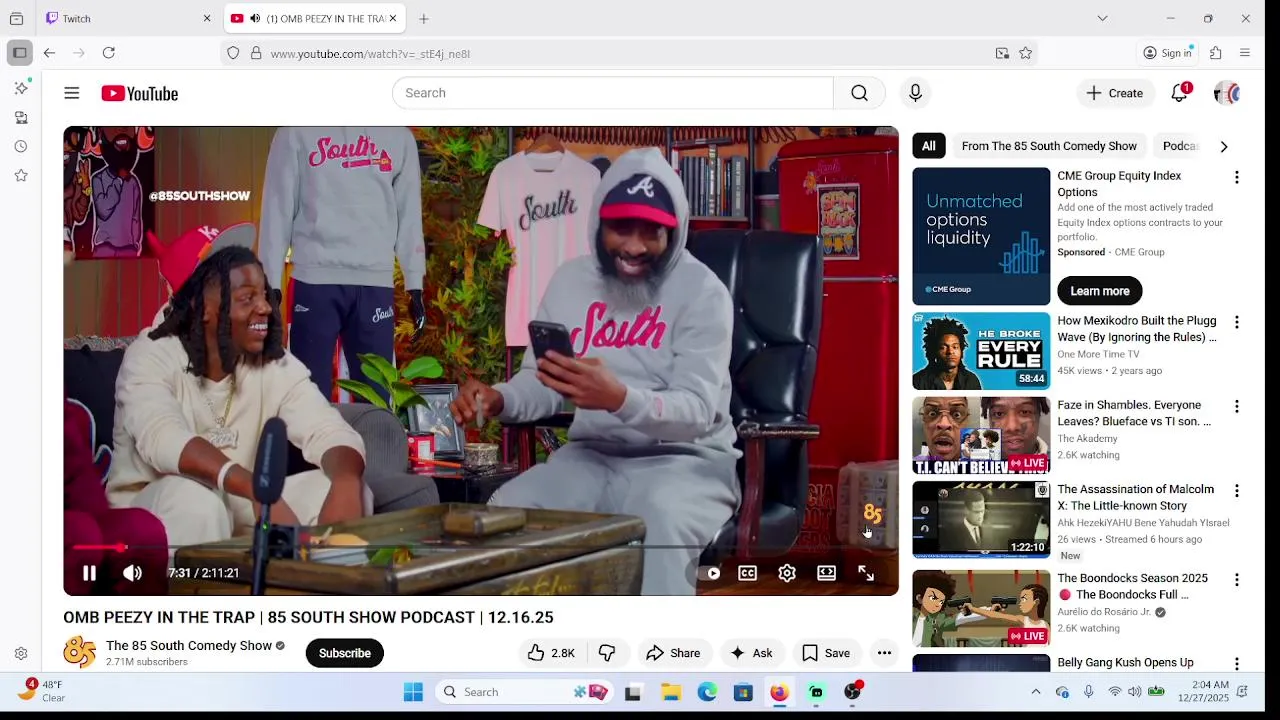
Task: Save video to playlist
Action: tap(826, 653)
